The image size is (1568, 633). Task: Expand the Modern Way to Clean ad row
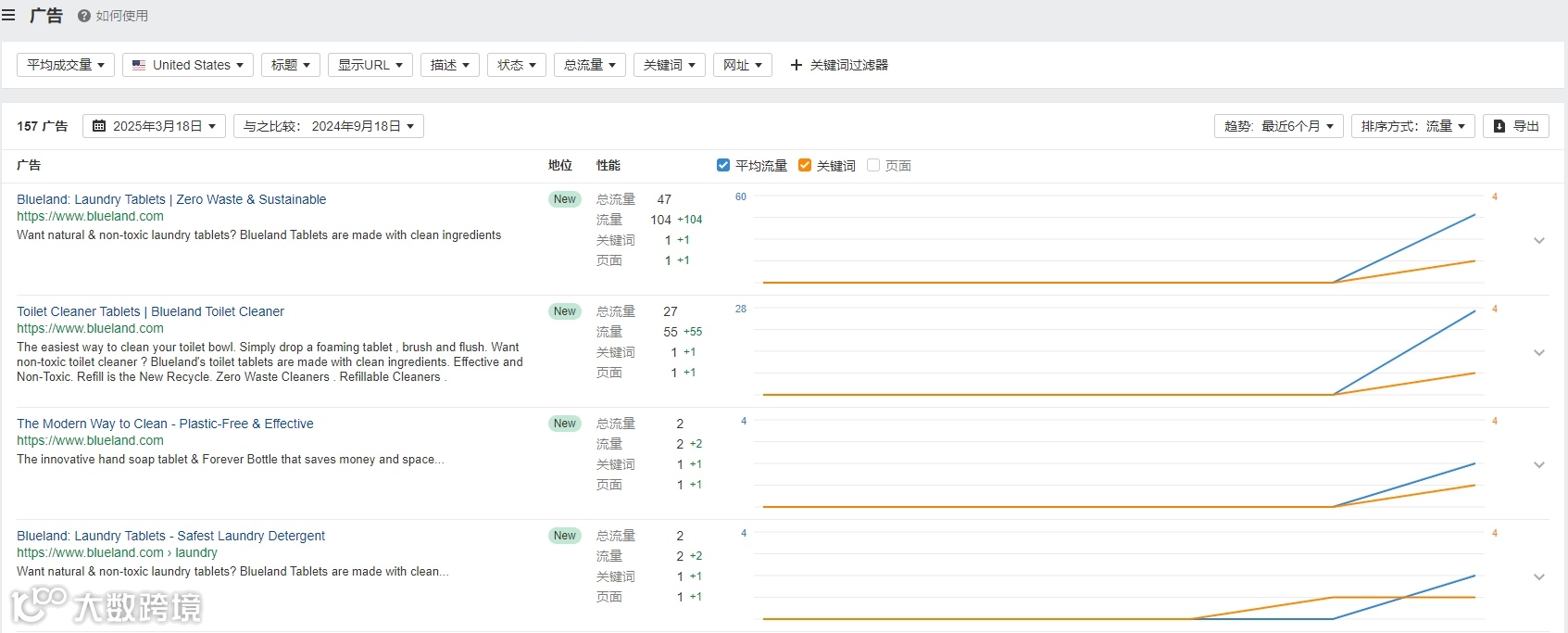(1539, 465)
